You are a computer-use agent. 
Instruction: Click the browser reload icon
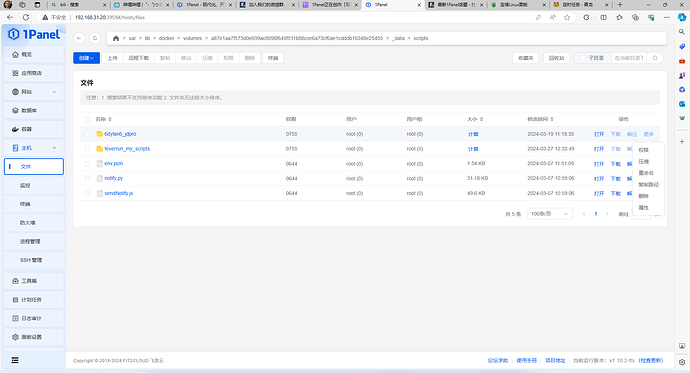[26, 17]
